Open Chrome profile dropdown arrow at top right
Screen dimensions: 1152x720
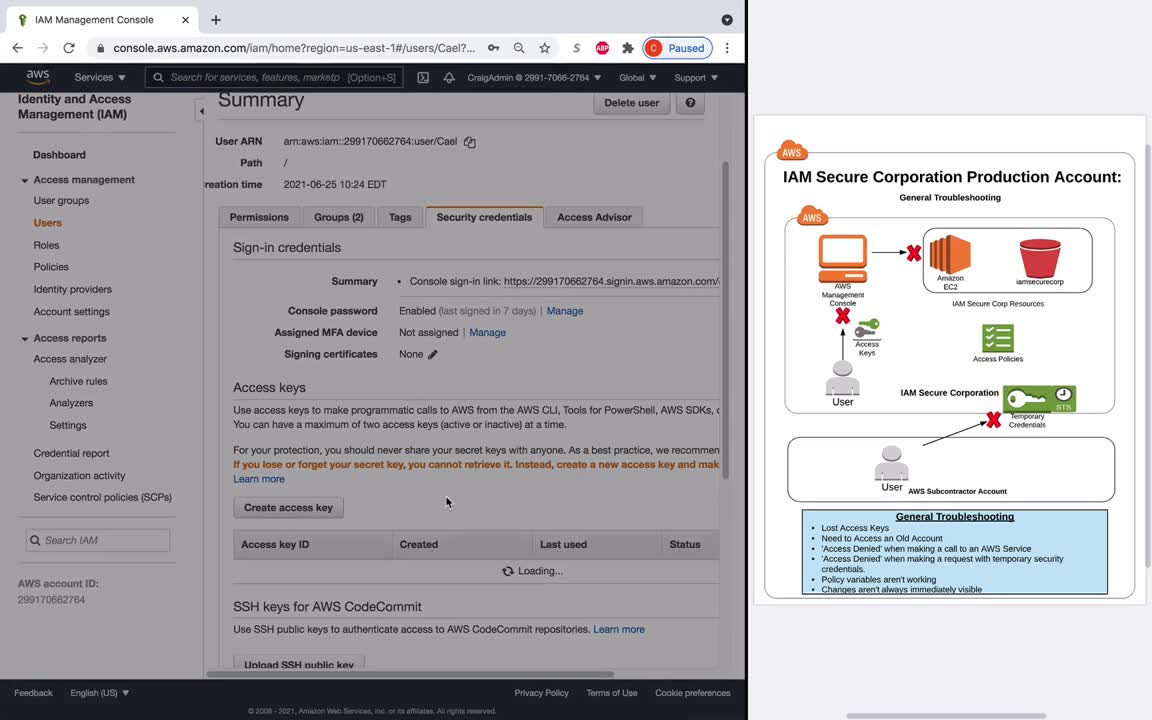pyautogui.click(x=727, y=20)
